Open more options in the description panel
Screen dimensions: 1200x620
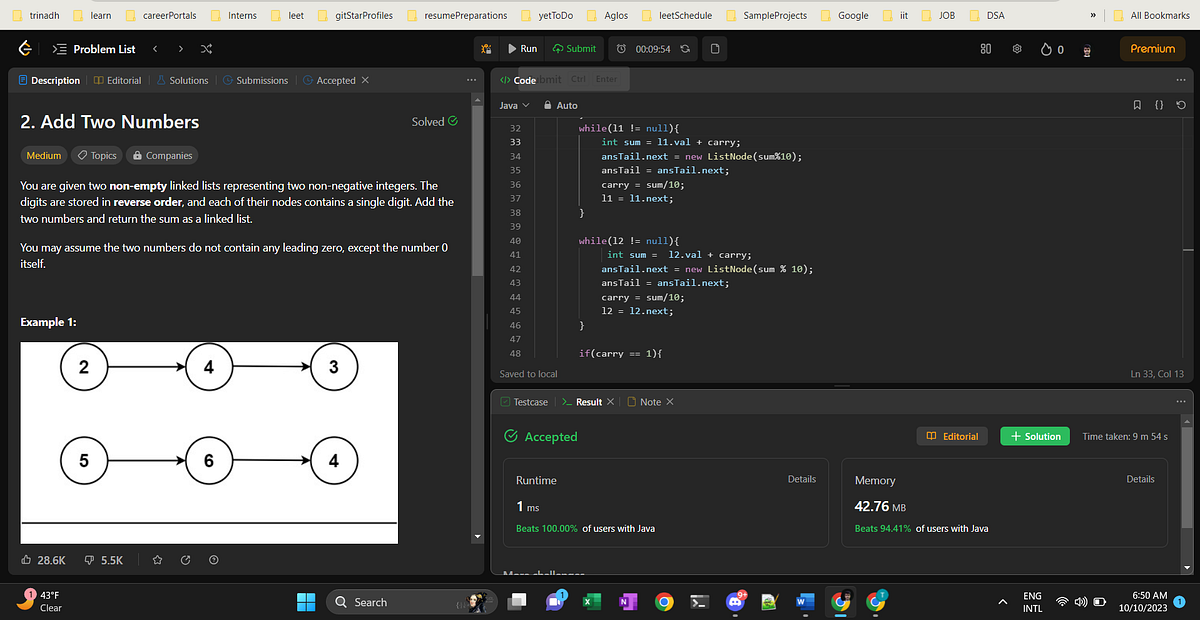471,80
